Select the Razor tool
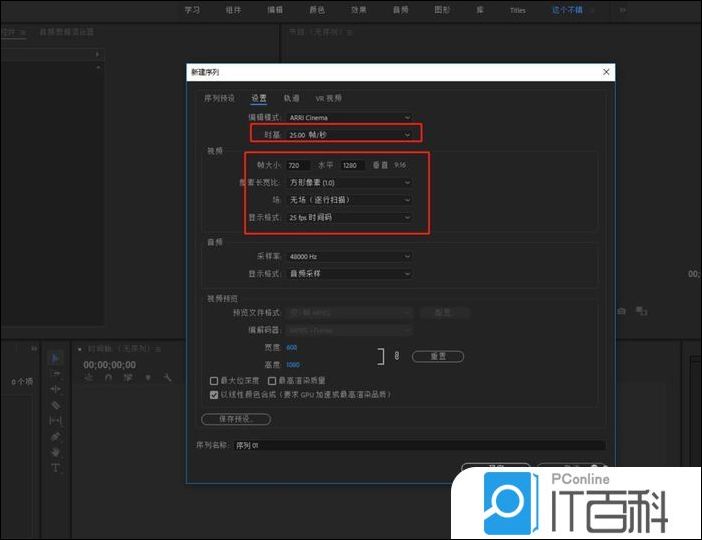702x540 pixels. pos(56,405)
